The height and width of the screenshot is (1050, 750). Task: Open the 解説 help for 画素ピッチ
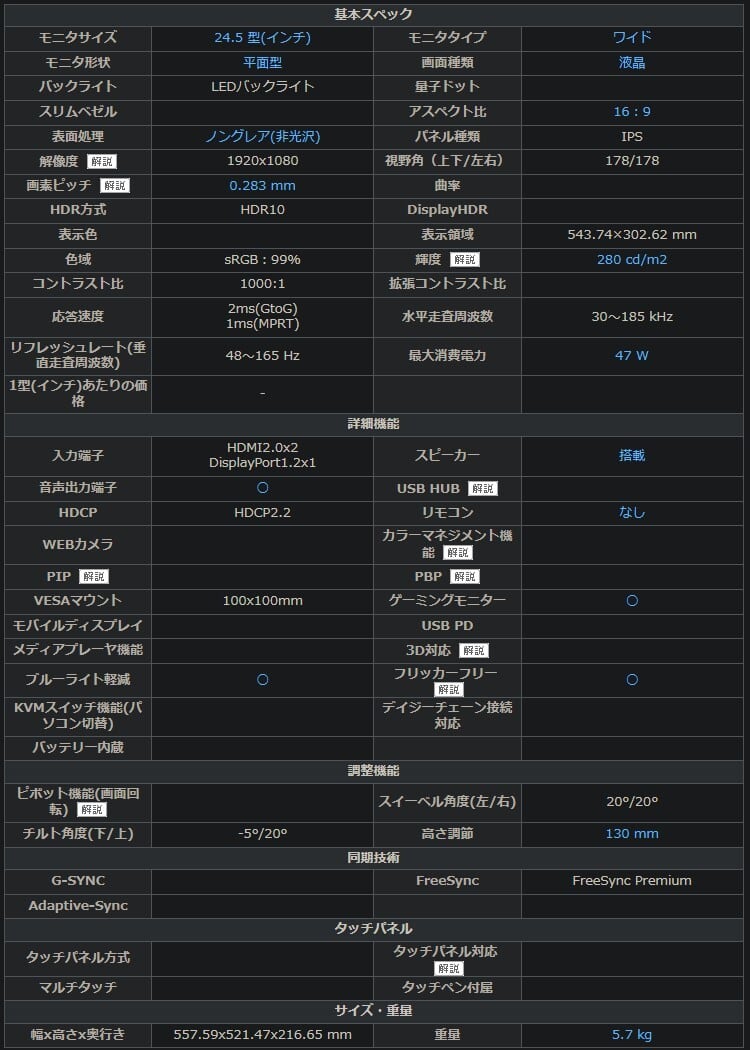point(114,186)
